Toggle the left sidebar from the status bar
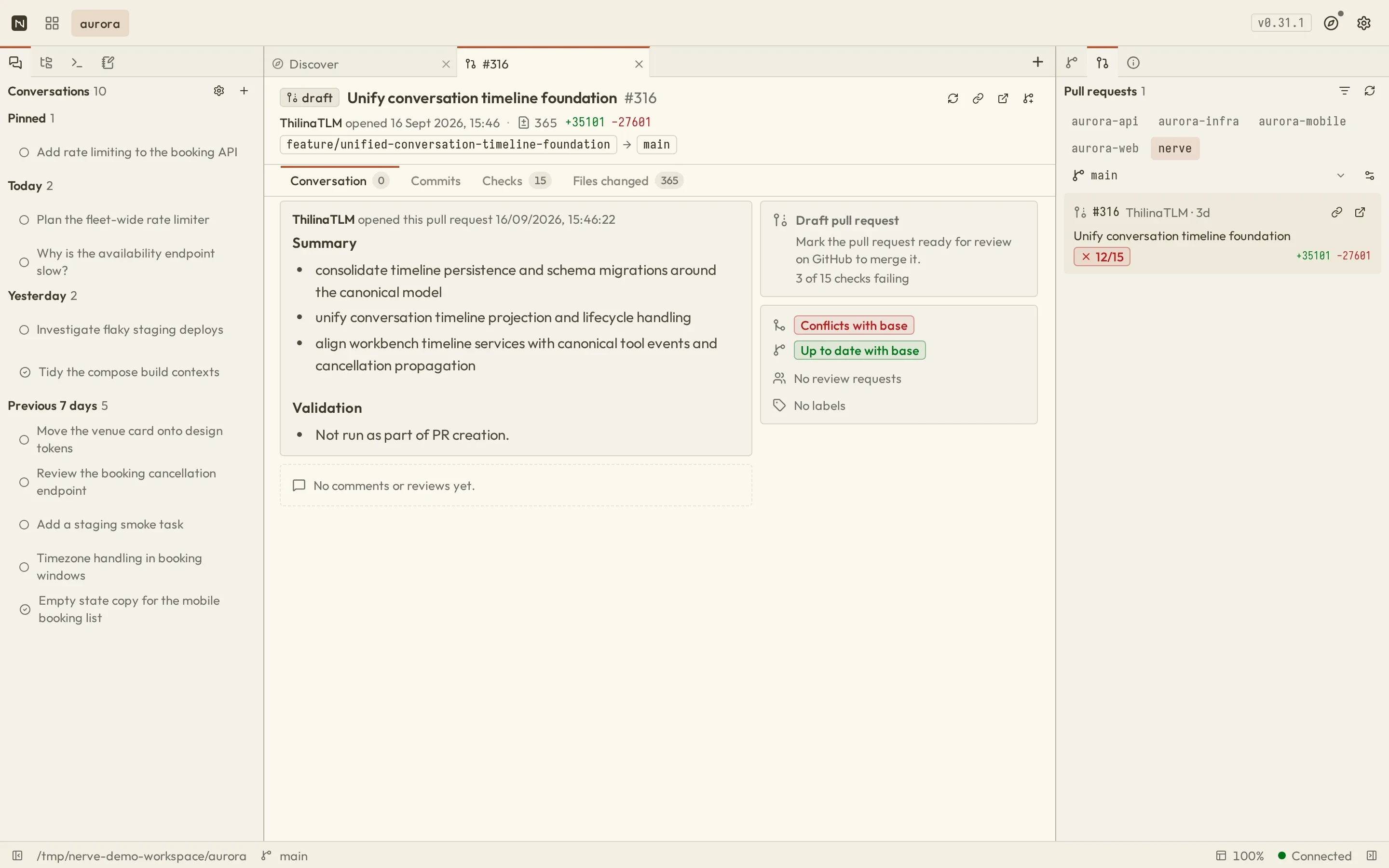 tap(17, 856)
